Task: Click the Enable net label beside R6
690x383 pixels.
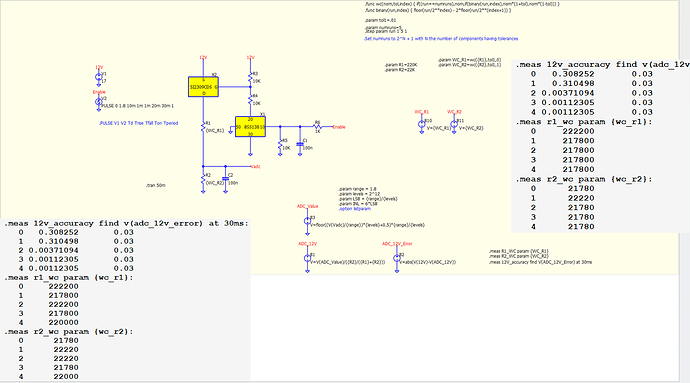Action: [339, 127]
